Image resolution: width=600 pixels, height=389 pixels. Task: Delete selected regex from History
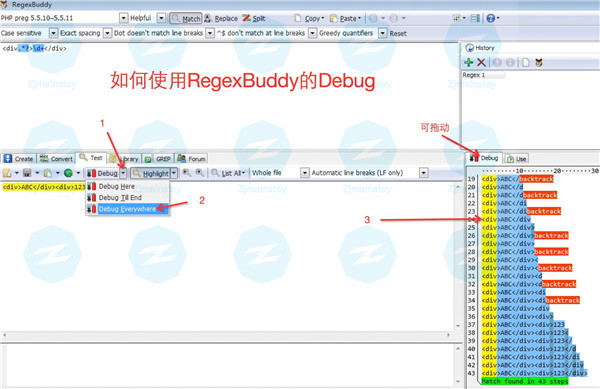481,62
